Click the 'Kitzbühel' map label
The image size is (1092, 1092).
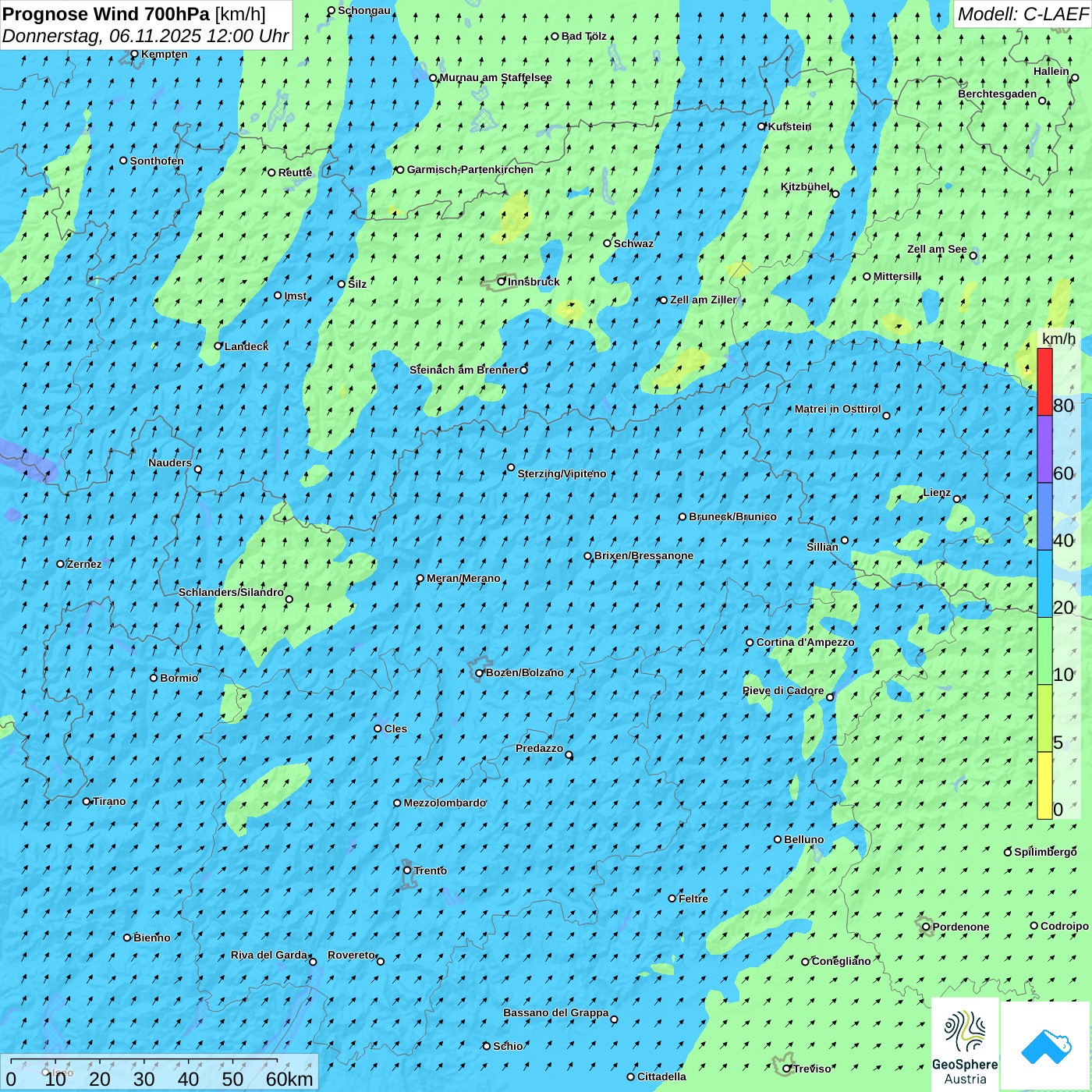tap(805, 186)
